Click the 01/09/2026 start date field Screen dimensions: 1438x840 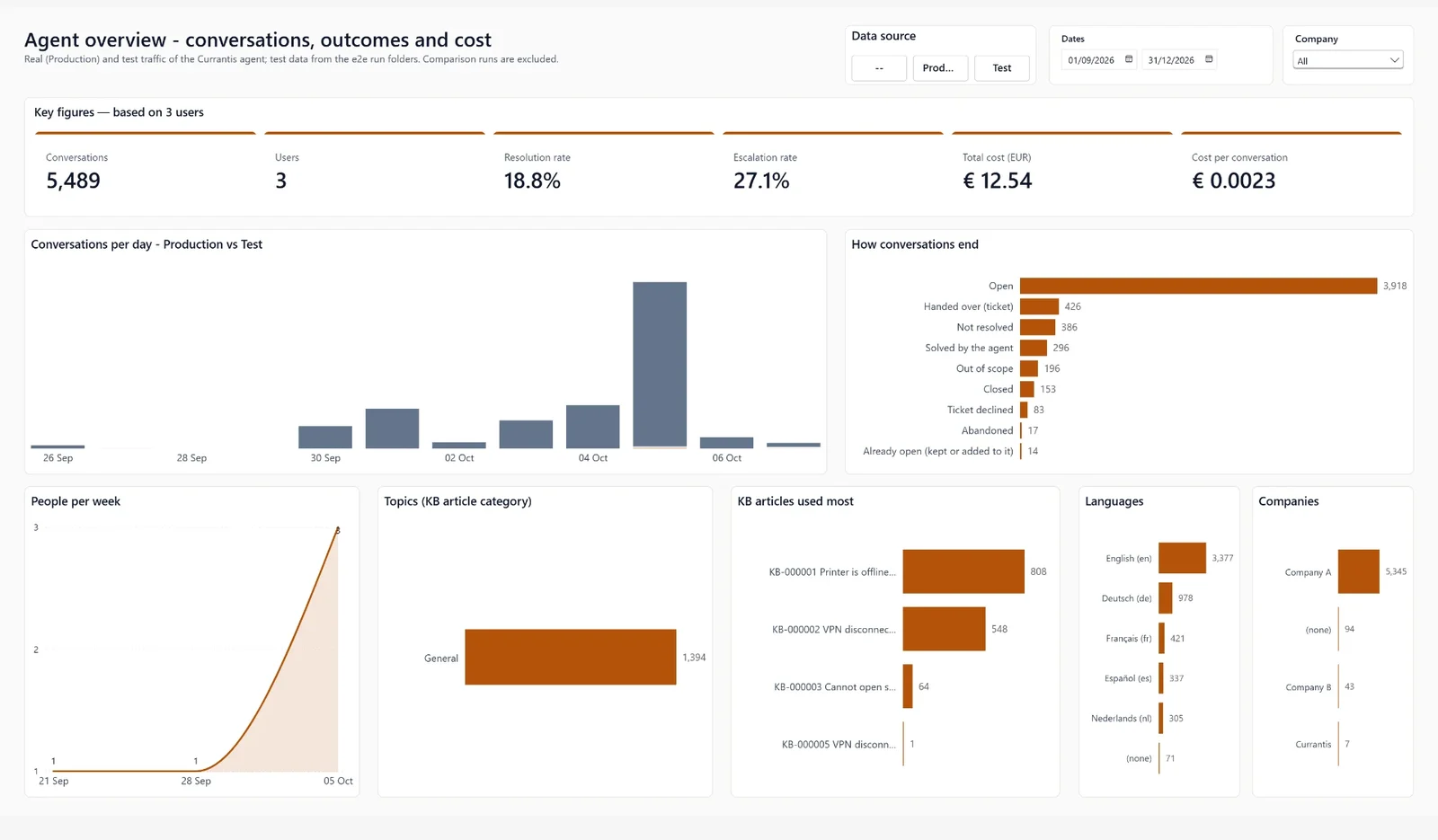coord(1091,60)
